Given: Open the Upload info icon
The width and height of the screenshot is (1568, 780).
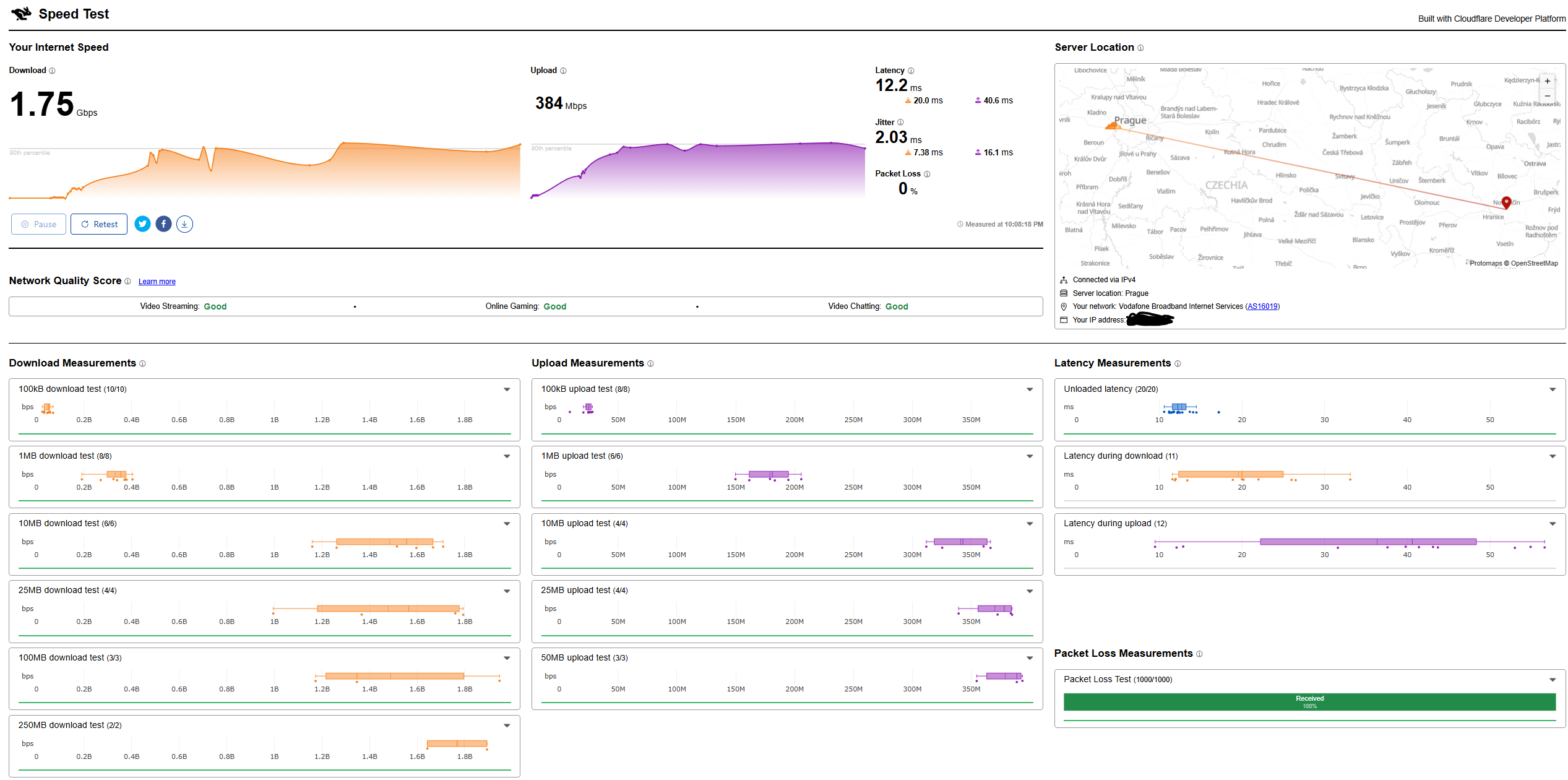Looking at the screenshot, I should pos(563,71).
